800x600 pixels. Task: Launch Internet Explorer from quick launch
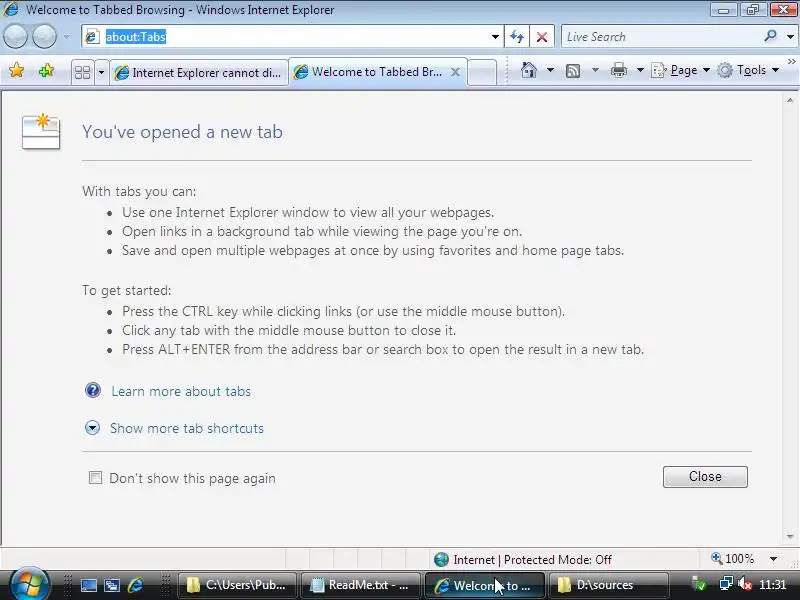click(135, 585)
